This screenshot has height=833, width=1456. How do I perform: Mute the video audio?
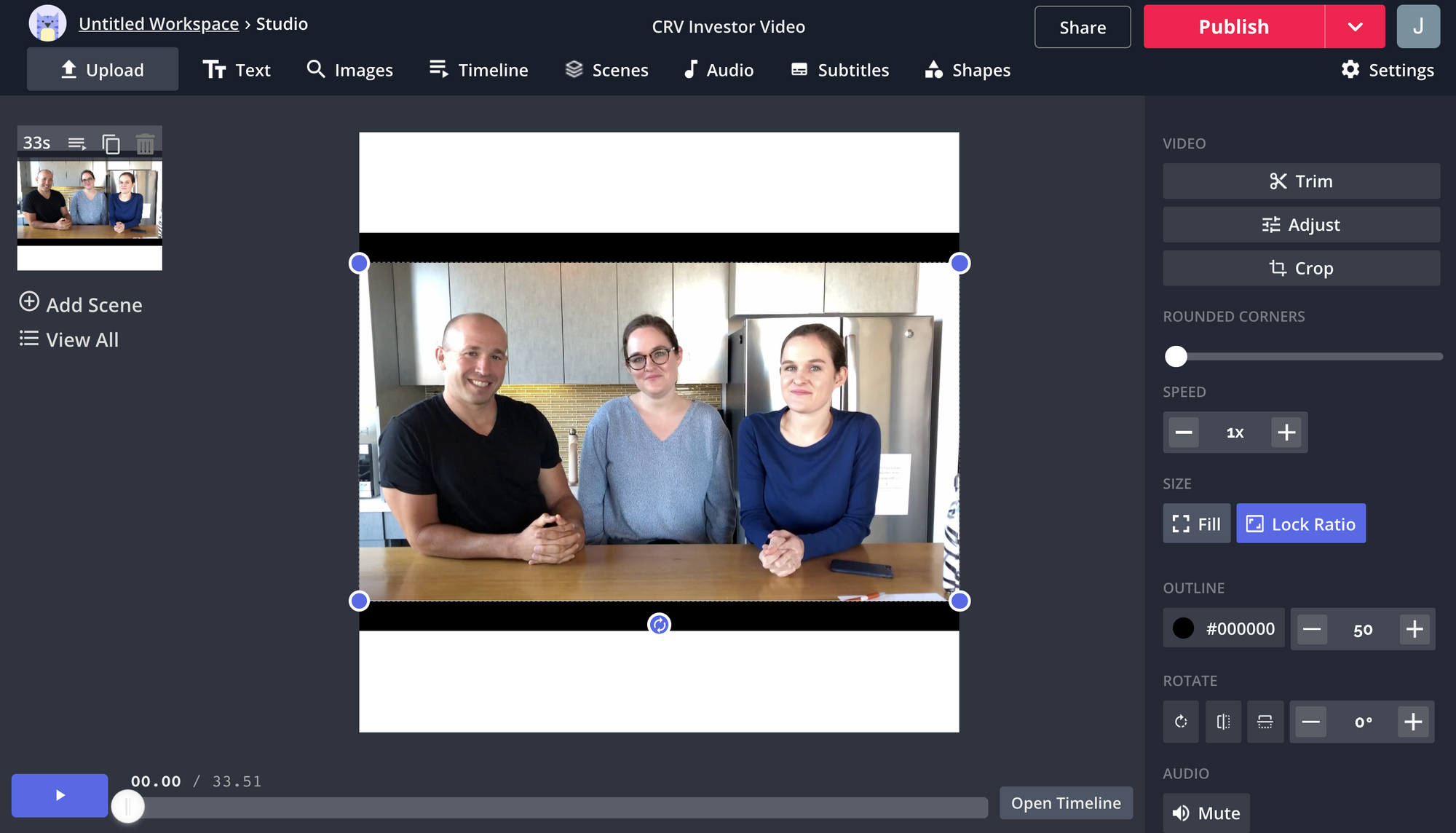pyautogui.click(x=1206, y=813)
